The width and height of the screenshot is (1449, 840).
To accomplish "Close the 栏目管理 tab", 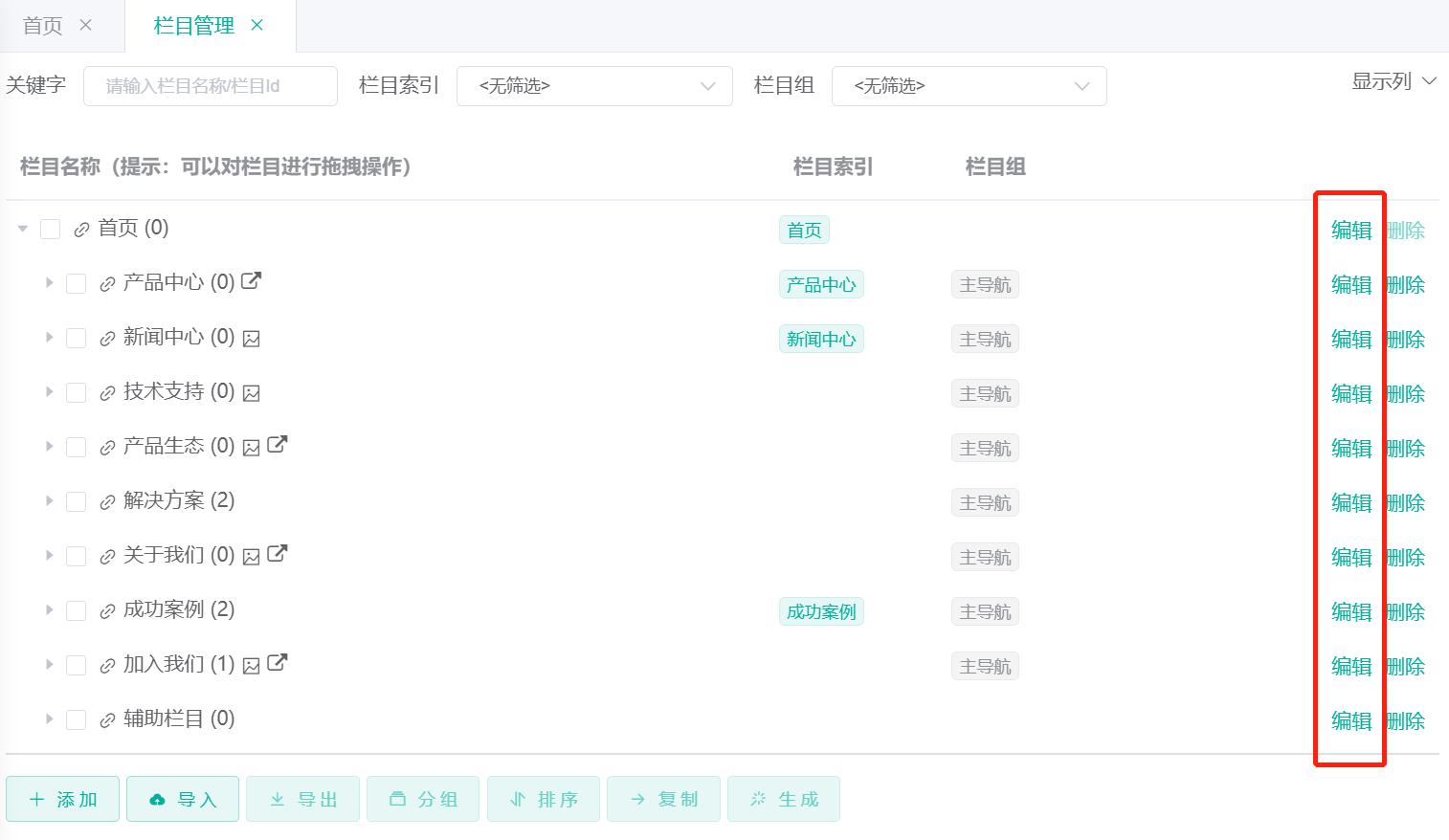I will pos(256,26).
